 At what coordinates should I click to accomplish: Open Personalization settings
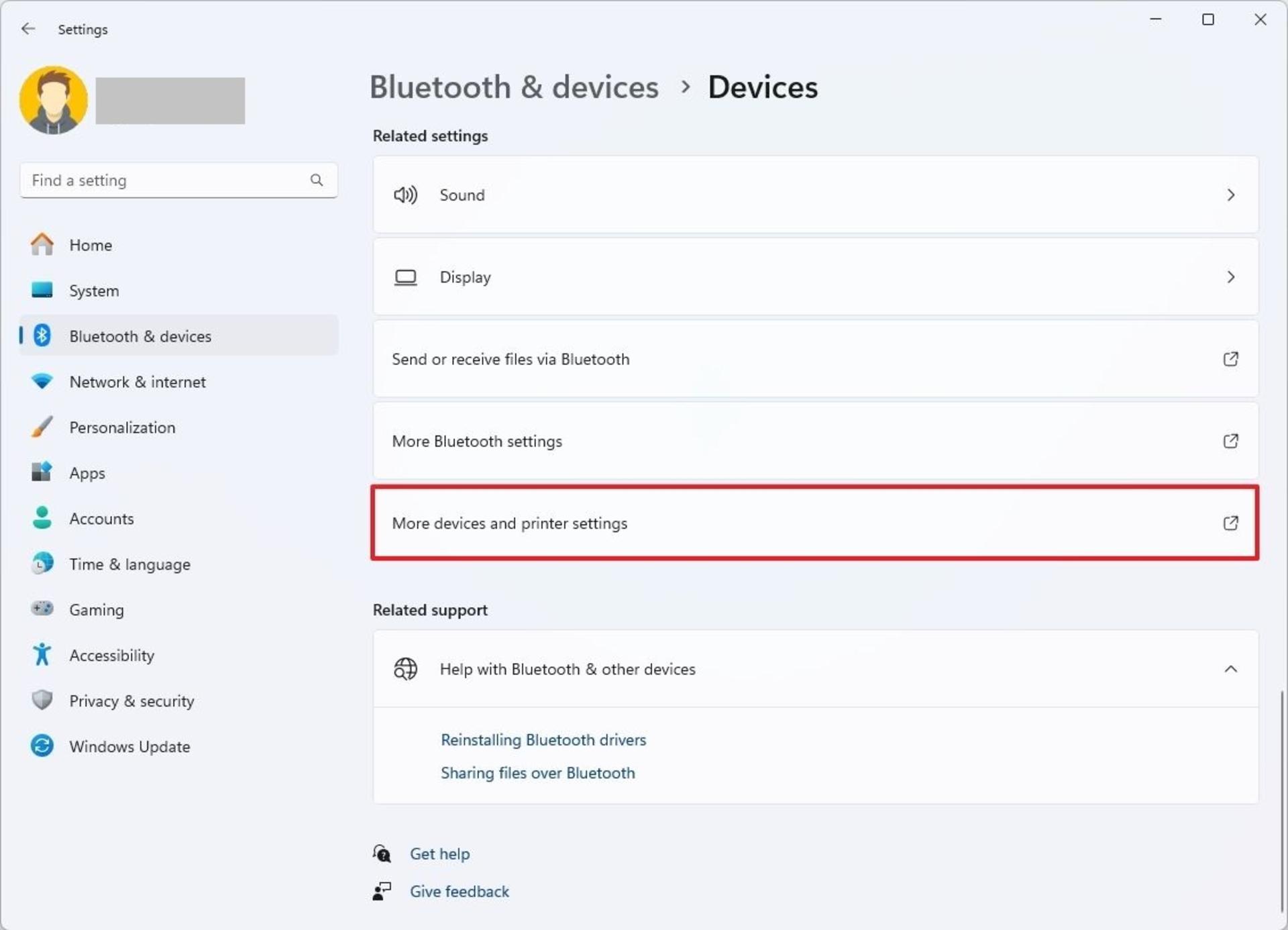178,427
